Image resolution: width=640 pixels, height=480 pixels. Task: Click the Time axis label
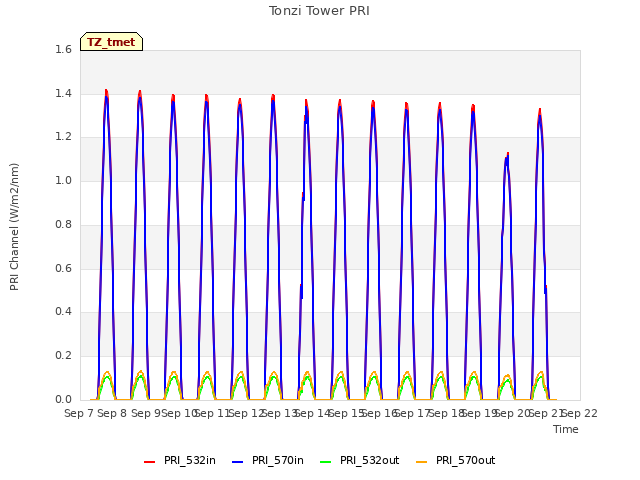coord(566,429)
